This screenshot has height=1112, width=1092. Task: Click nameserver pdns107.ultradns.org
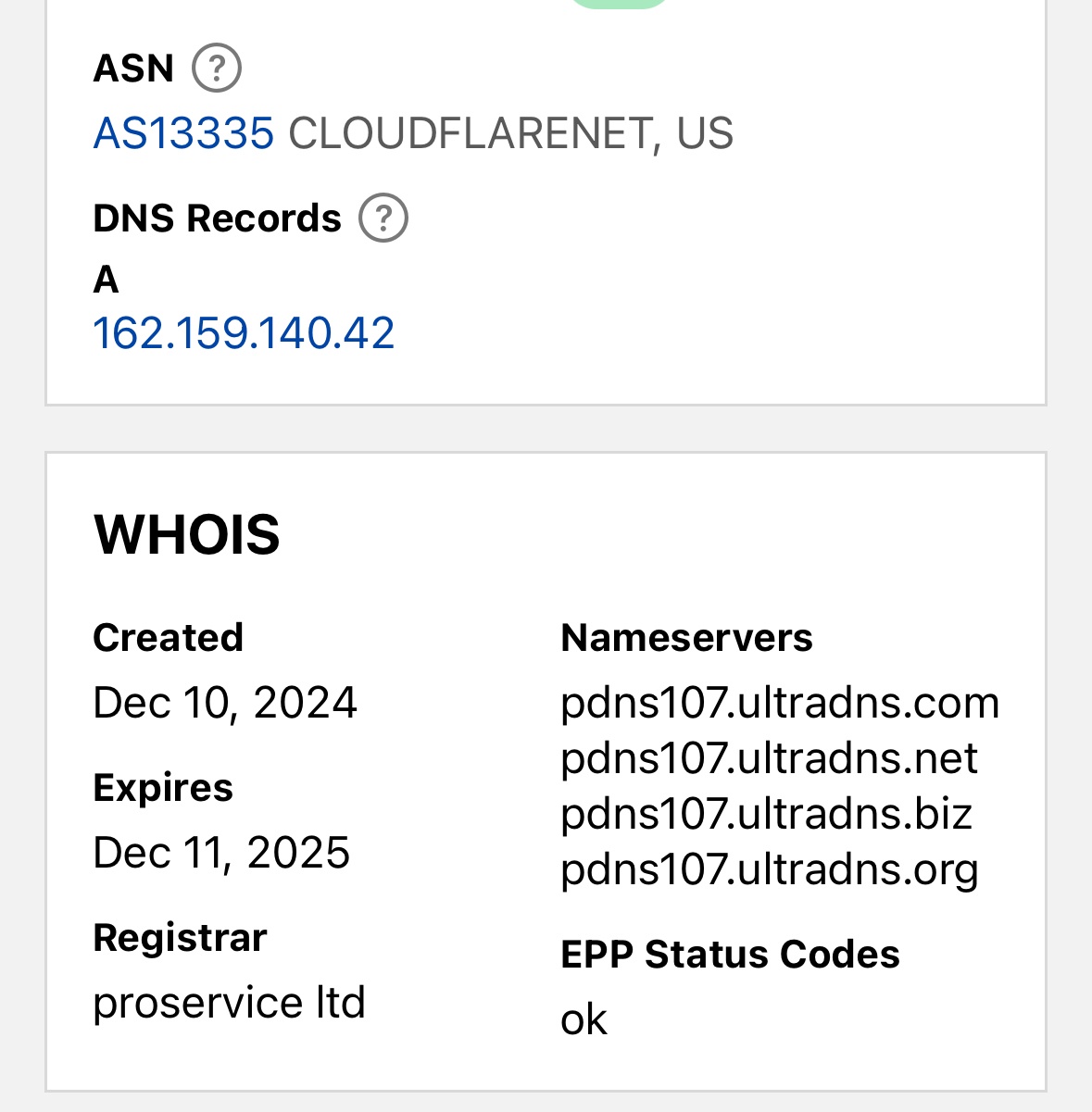coord(769,869)
